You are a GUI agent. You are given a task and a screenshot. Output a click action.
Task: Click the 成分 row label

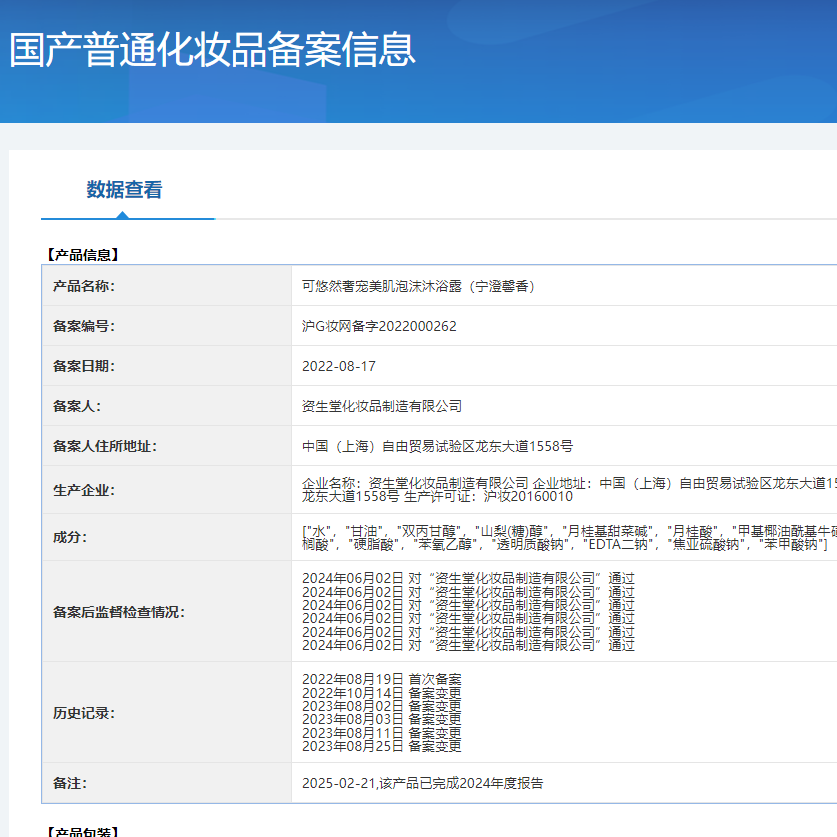70,537
